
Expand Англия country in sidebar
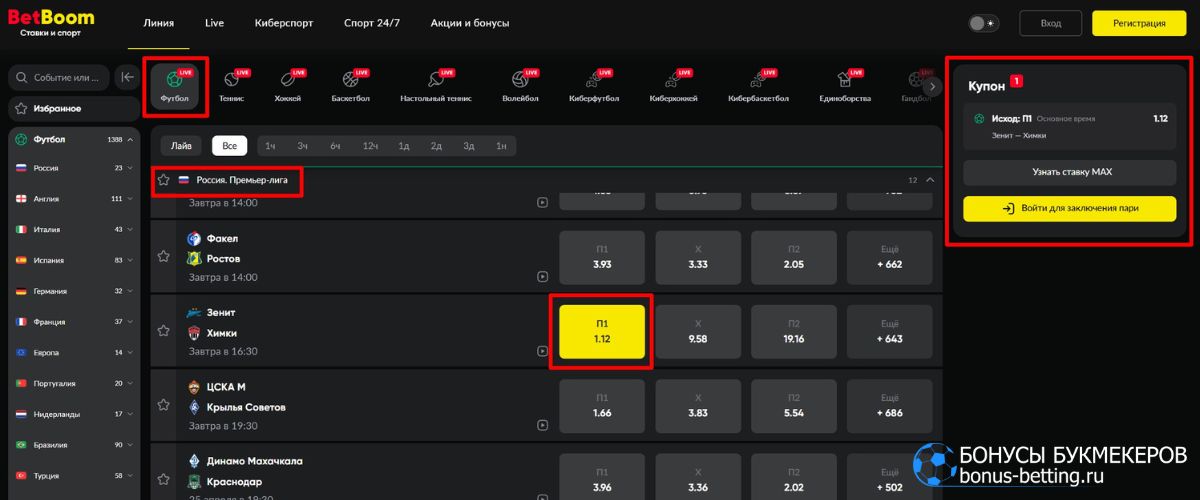pos(74,198)
